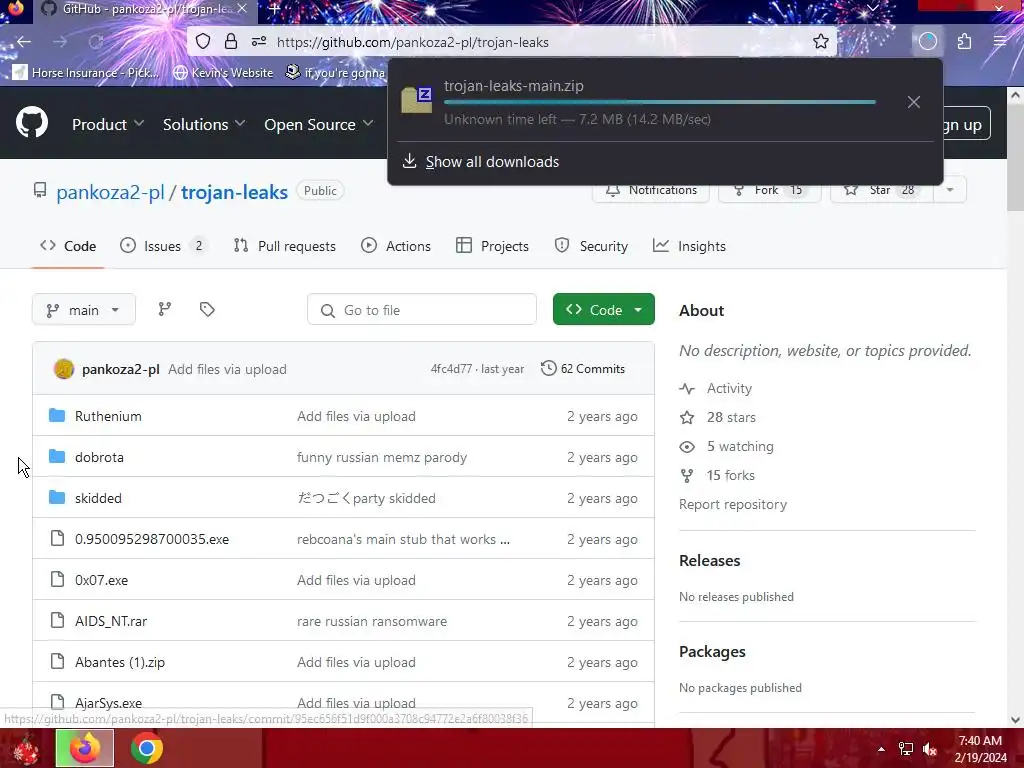Click the muted volume tray icon
1024x768 pixels.
click(930, 749)
